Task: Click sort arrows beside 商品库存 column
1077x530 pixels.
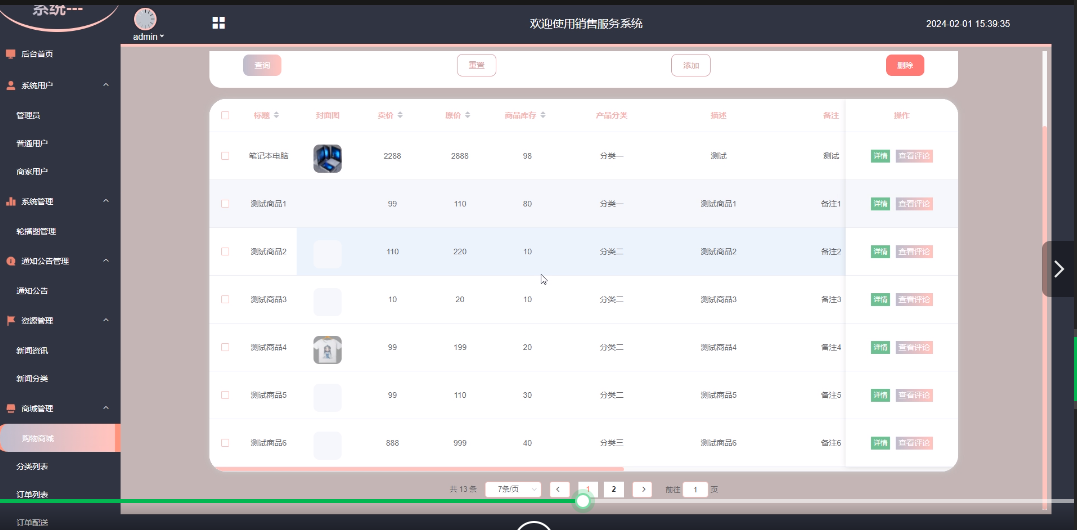Action: pyautogui.click(x=543, y=115)
